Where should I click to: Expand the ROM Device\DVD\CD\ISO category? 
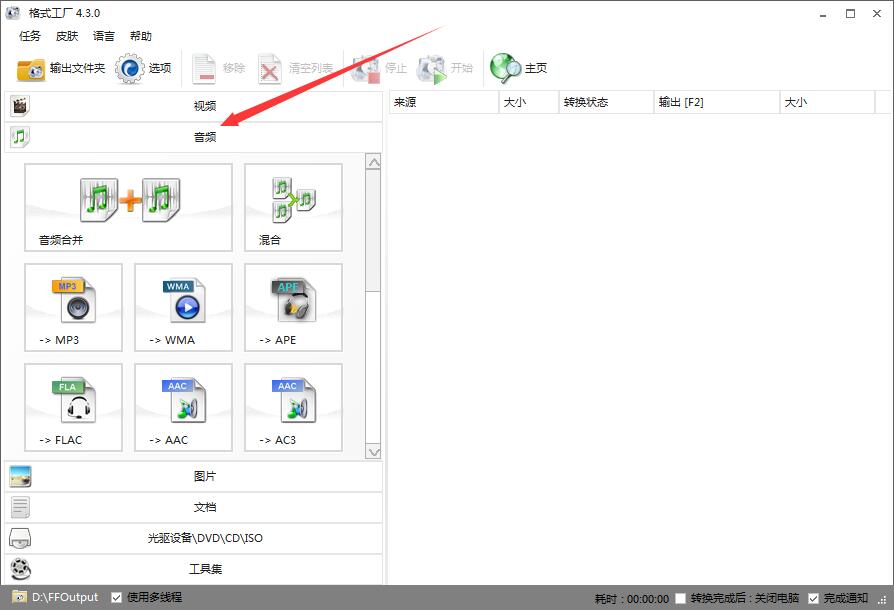(194, 538)
